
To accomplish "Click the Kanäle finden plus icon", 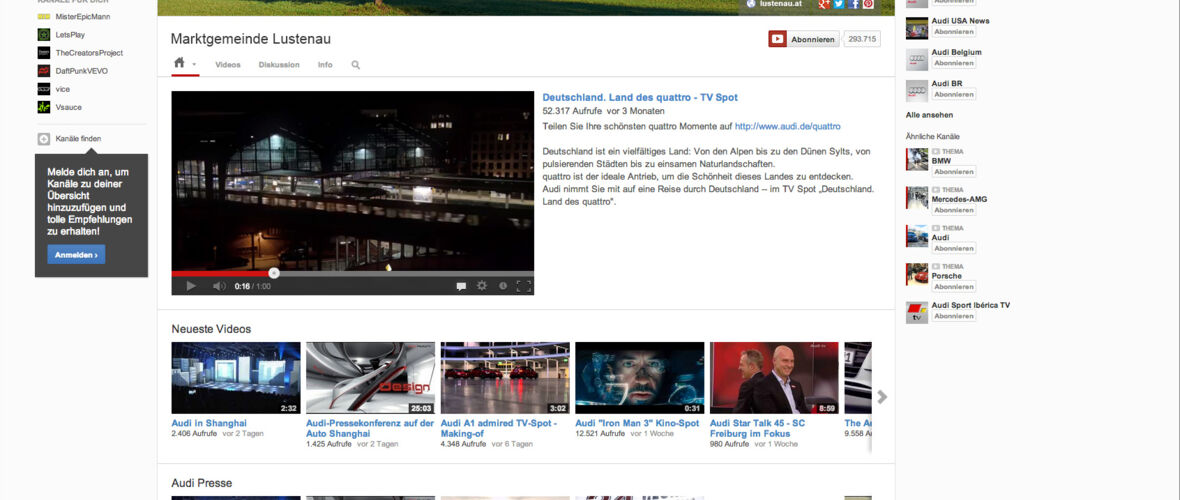I will 44,139.
